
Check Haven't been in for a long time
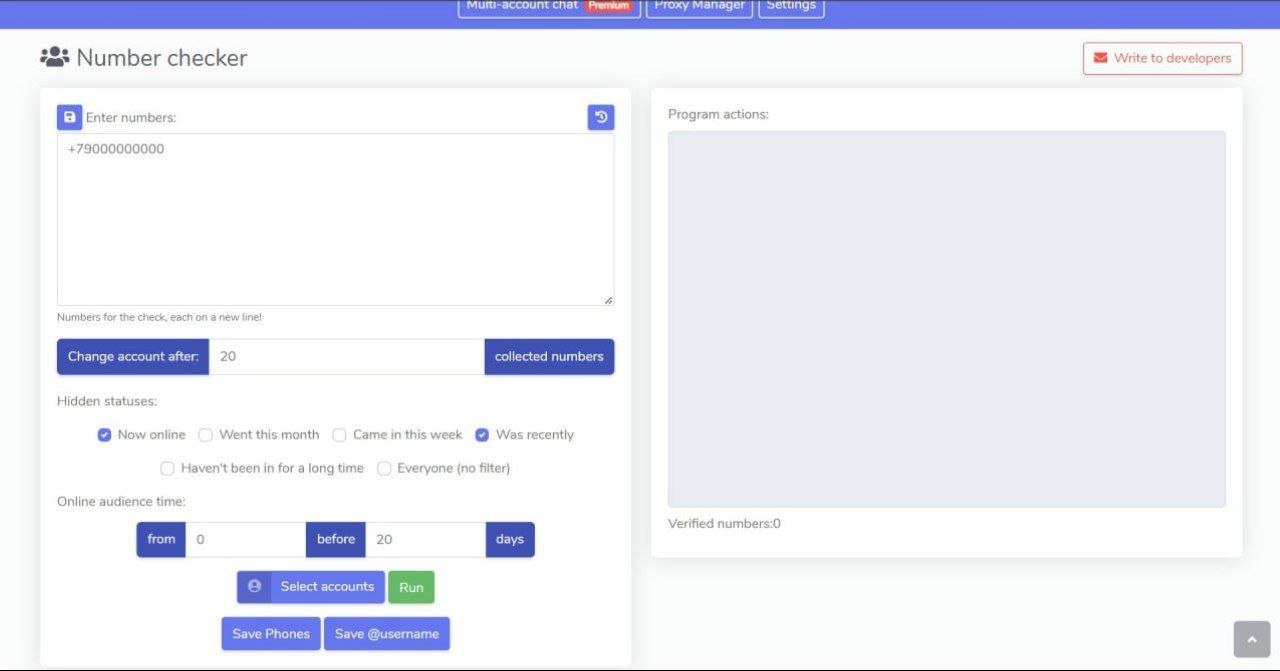tap(168, 468)
